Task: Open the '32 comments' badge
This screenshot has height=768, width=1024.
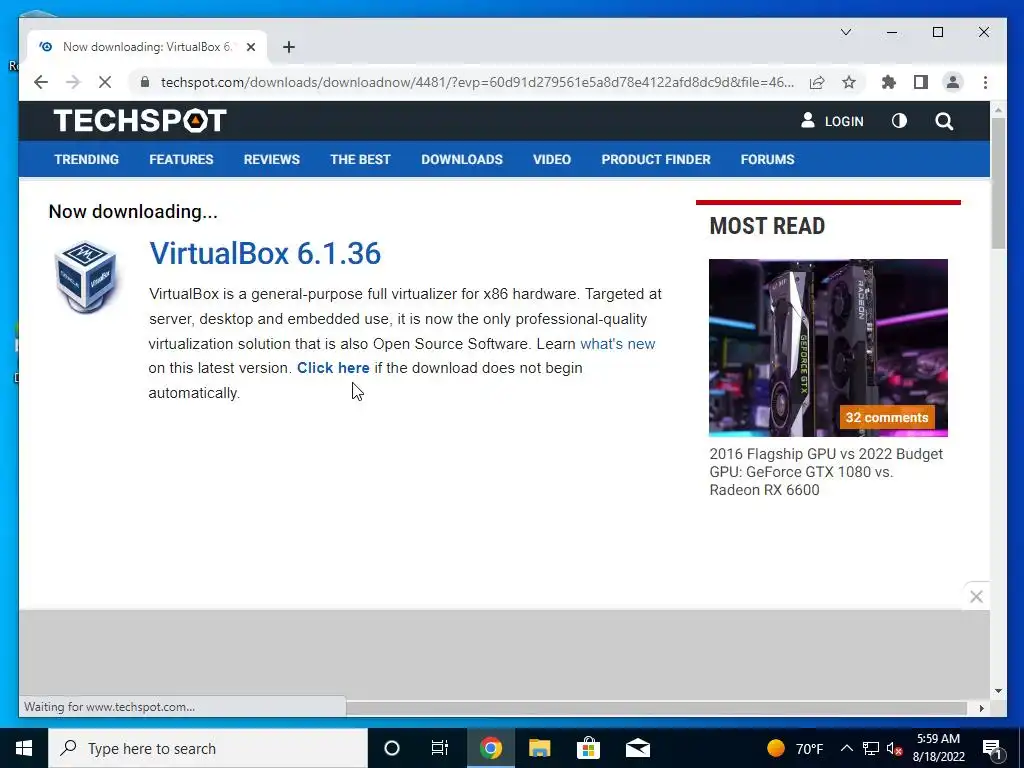Action: pyautogui.click(x=887, y=417)
